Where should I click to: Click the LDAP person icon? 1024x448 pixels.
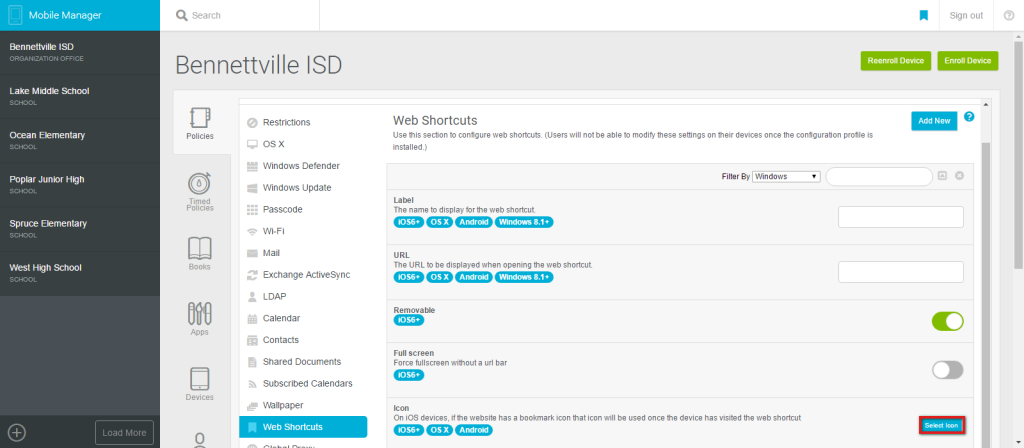click(x=252, y=296)
